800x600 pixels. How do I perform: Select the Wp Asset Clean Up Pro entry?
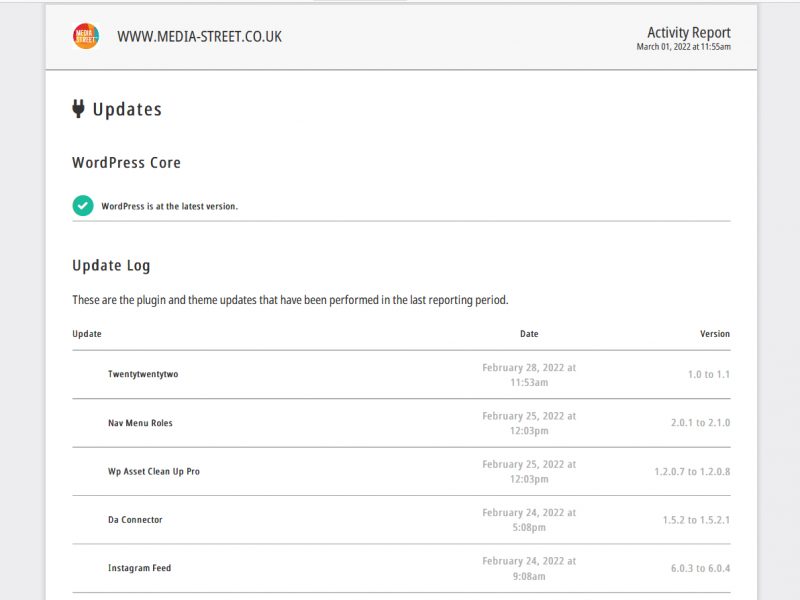click(x=154, y=471)
